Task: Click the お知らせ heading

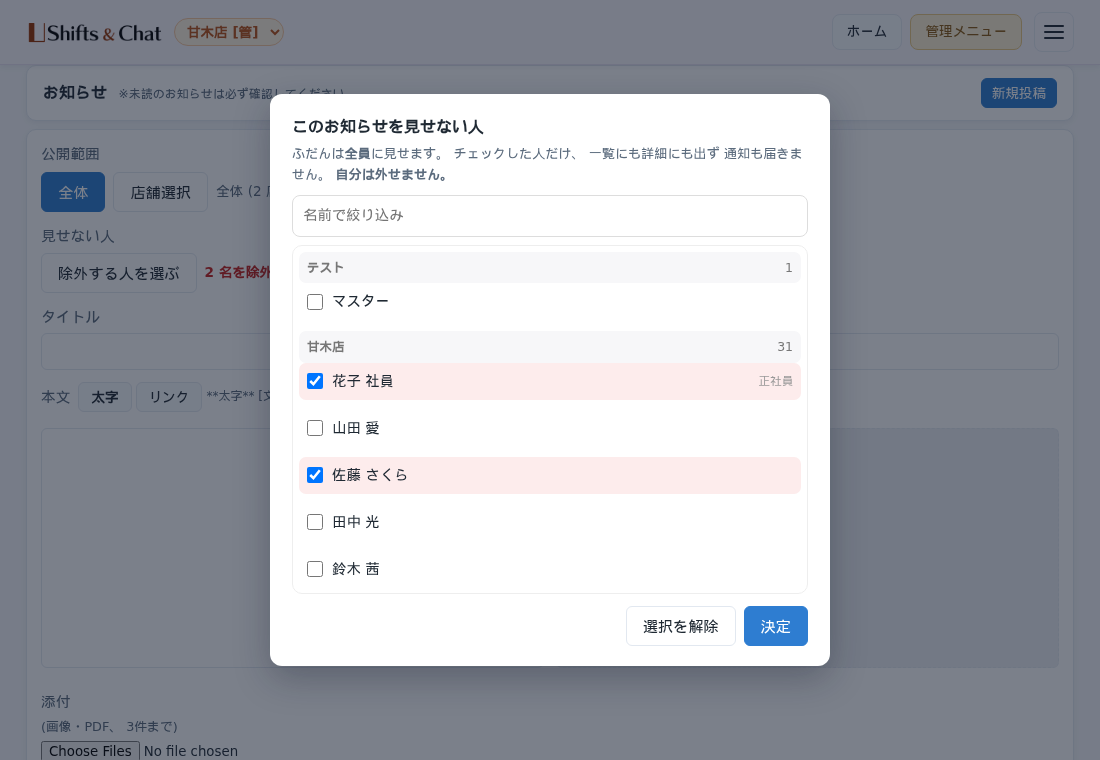Action: pos(75,93)
